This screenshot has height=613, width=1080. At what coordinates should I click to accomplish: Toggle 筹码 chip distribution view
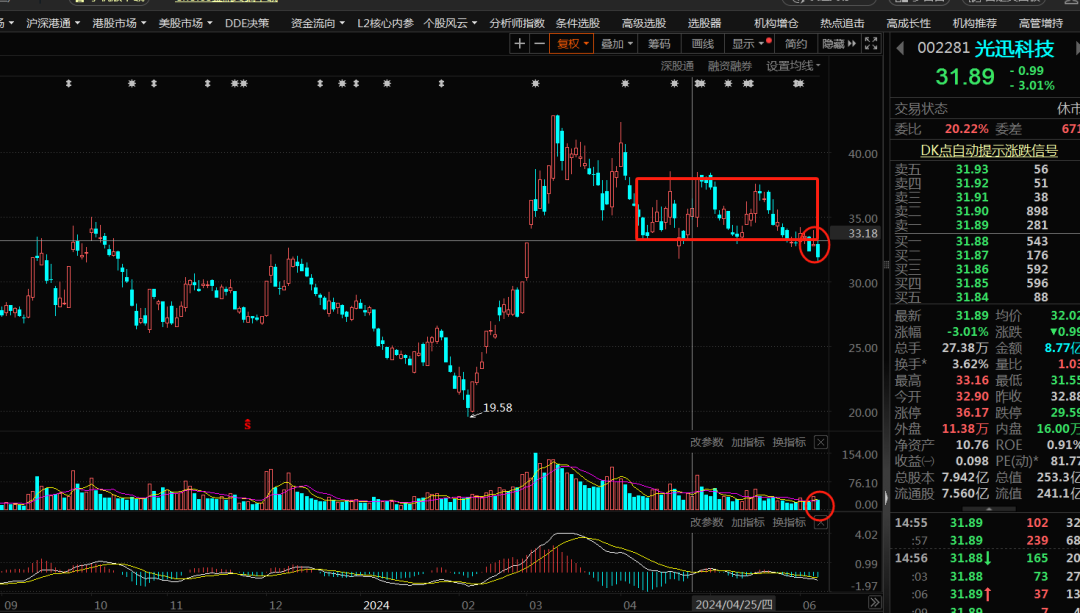659,43
